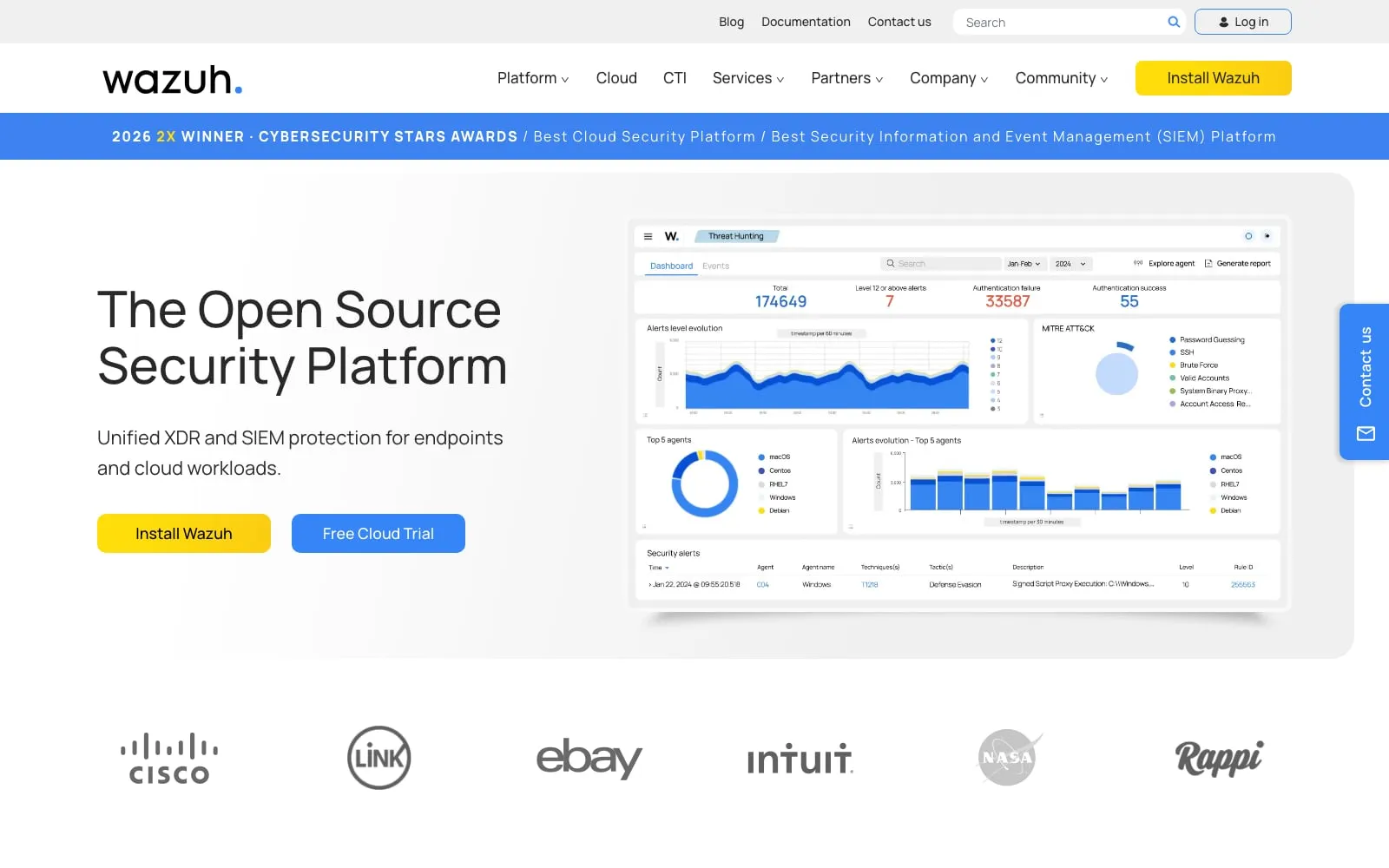The height and width of the screenshot is (868, 1389).
Task: Open the LINK logo
Action: tap(379, 758)
